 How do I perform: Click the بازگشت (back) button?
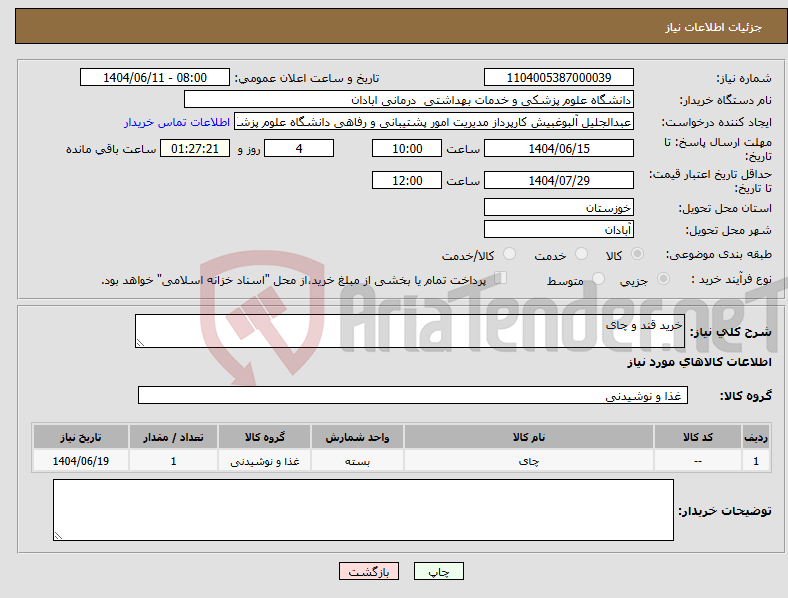click(x=369, y=571)
